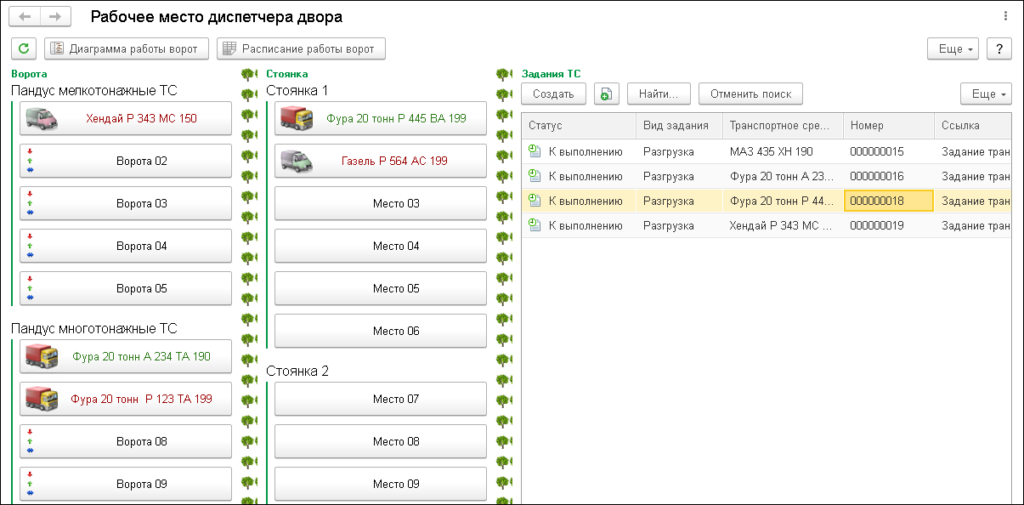Select number cell 000000015
This screenshot has height=505, width=1024.
pyautogui.click(x=888, y=152)
